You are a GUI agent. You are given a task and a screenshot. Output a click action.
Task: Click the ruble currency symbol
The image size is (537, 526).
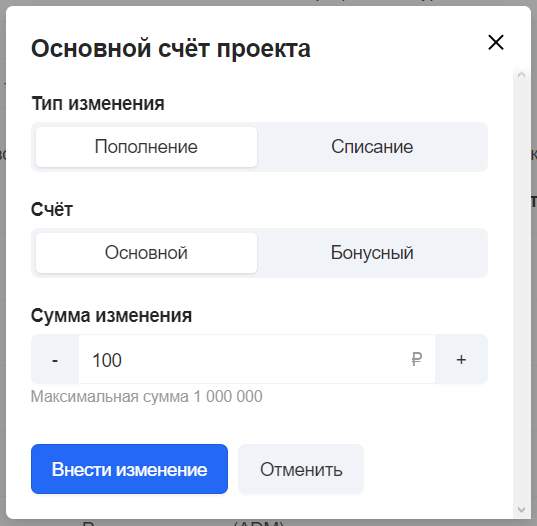point(416,360)
